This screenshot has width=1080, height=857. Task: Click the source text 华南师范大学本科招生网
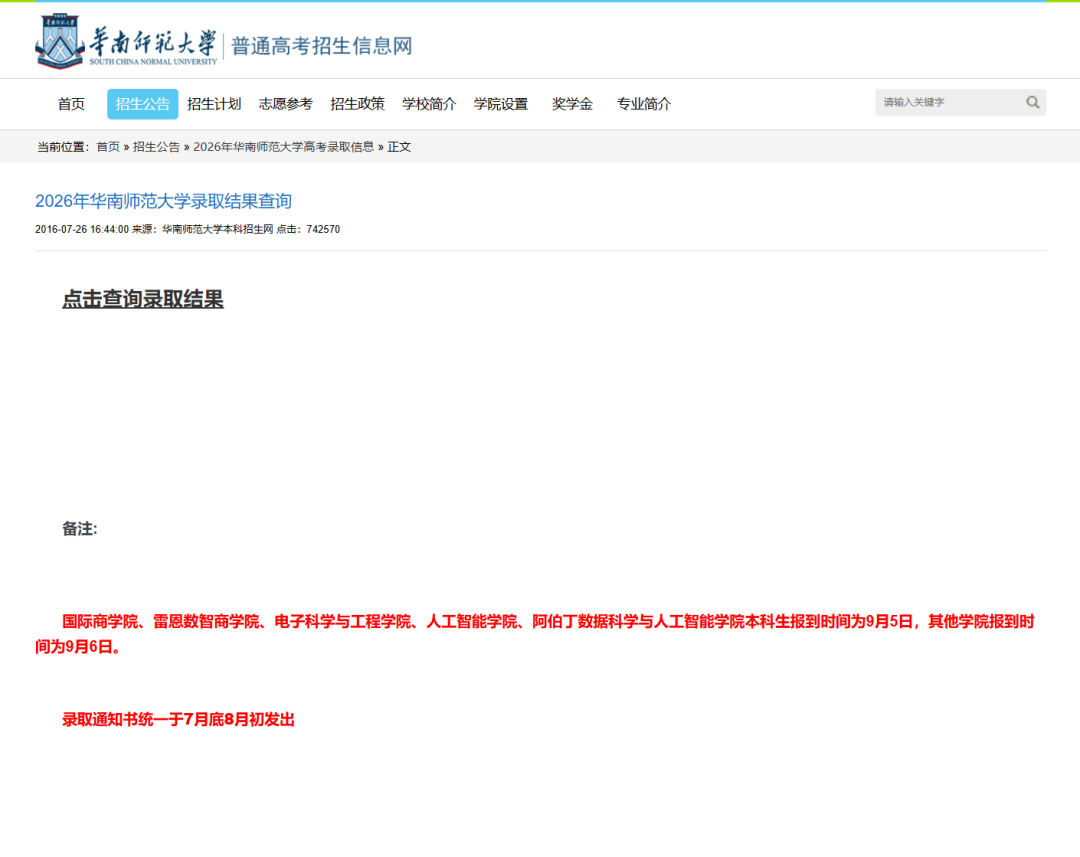[218, 229]
